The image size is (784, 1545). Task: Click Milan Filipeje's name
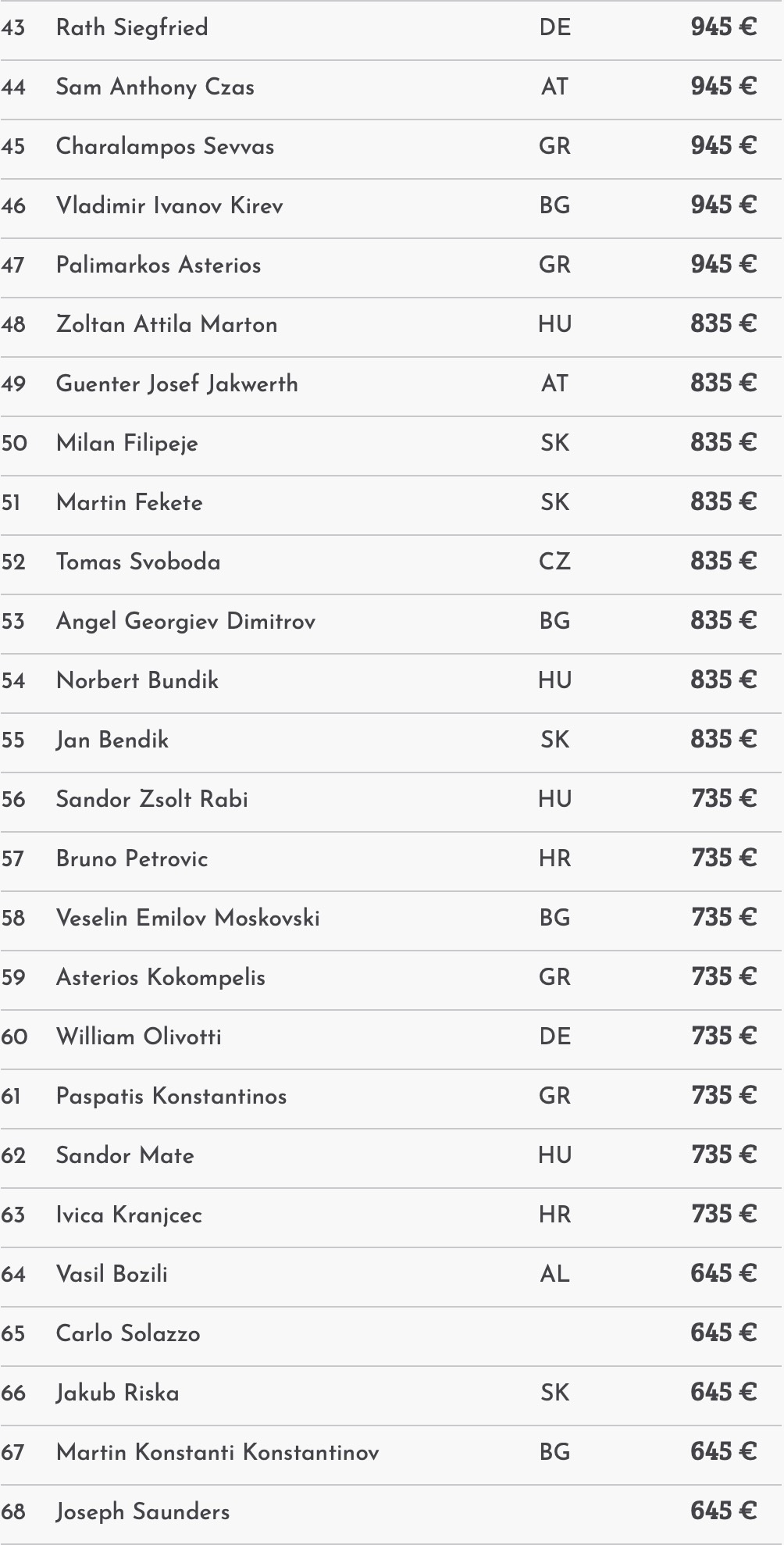(x=127, y=444)
